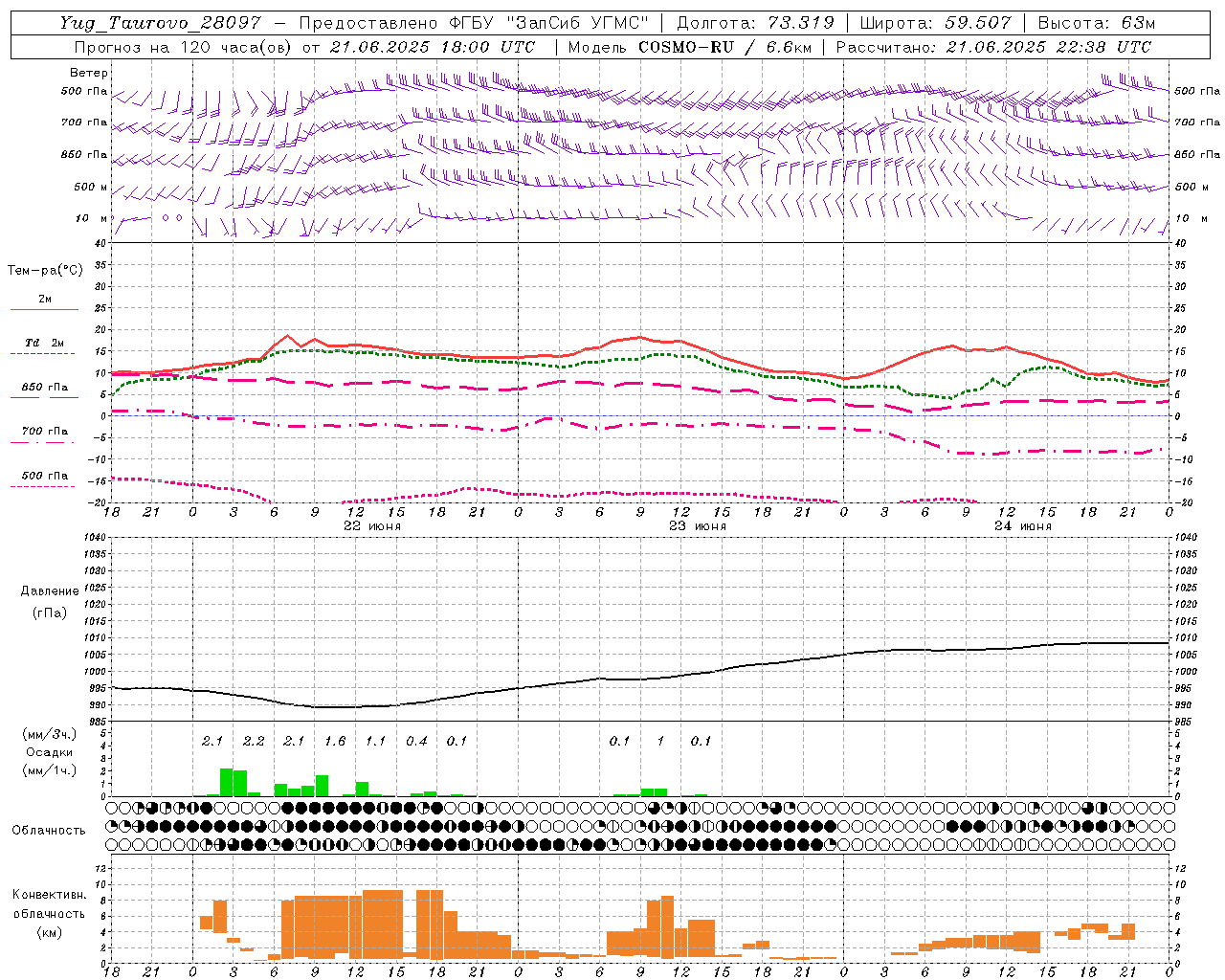Click the 'Прогноз на 120 часа(ов)' forecast text

[x=184, y=47]
